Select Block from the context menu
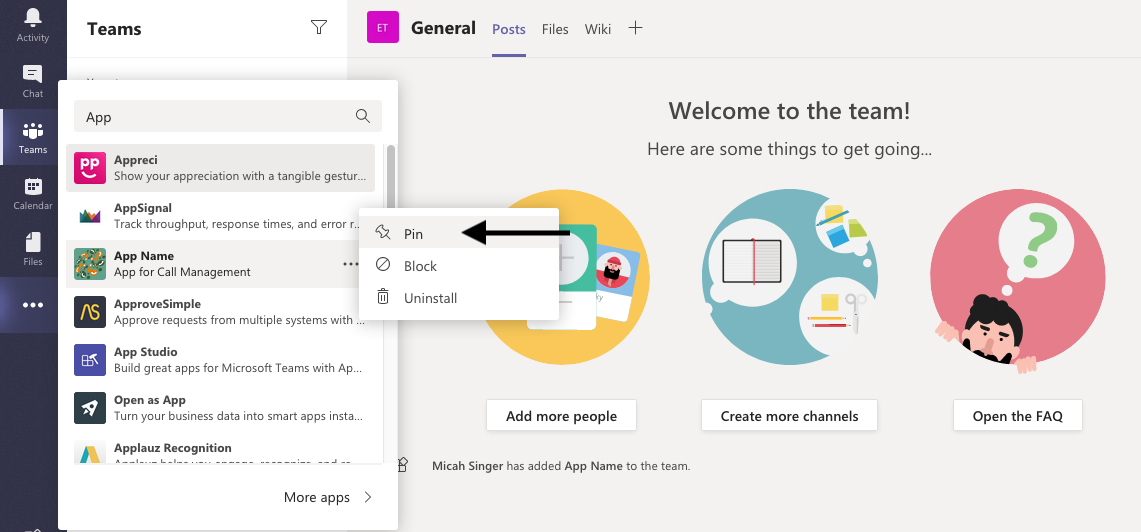The height and width of the screenshot is (532, 1141). [458, 265]
